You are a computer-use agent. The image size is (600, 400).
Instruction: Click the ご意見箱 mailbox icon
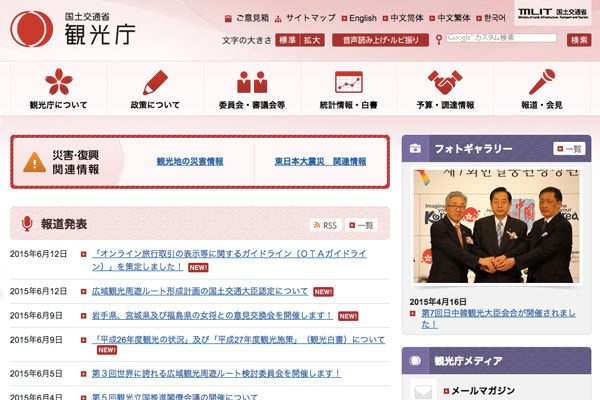[x=228, y=18]
